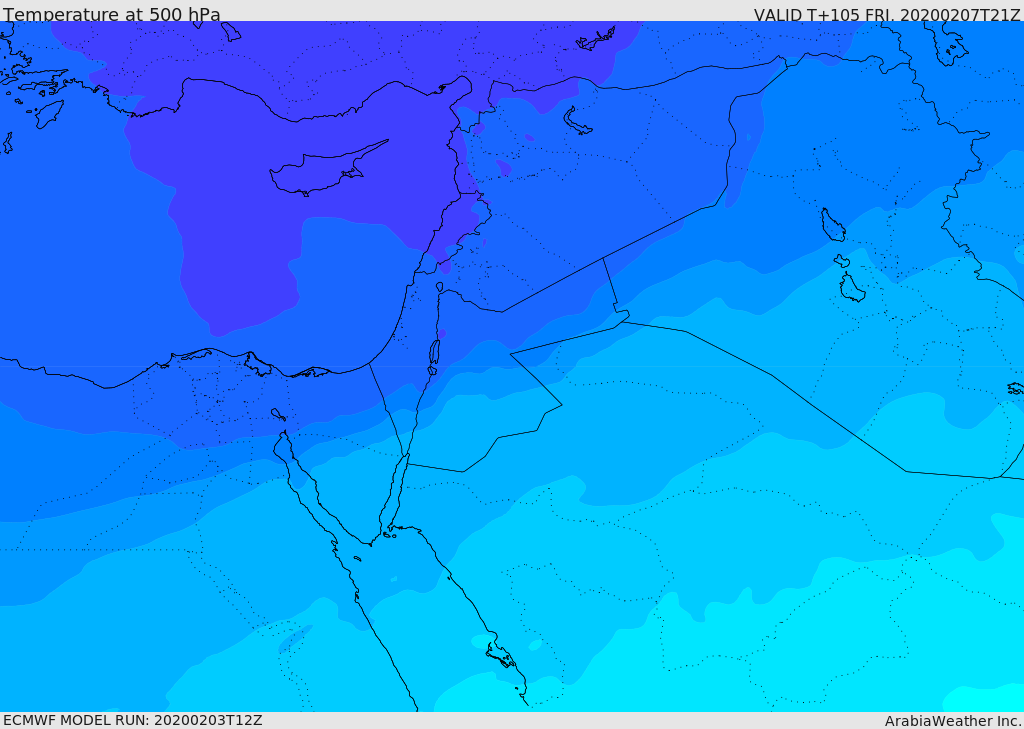Viewport: 1024px width, 729px height.
Task: Click the 'VALID T+105 FRI. 20200207T21Z' label
Action: pos(887,14)
